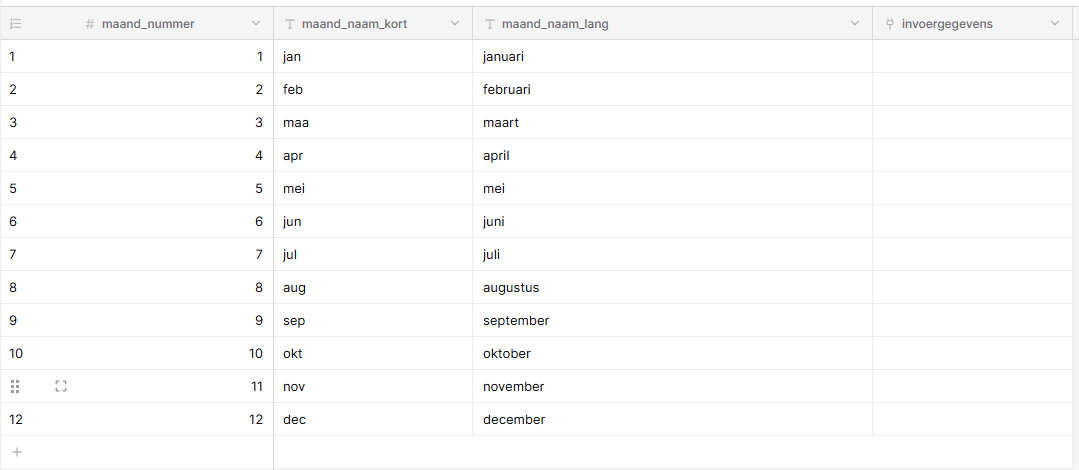Viewport: 1079px width, 470px height.
Task: Select the 'mei' cell in maand_naam_kort
Action: tap(373, 189)
